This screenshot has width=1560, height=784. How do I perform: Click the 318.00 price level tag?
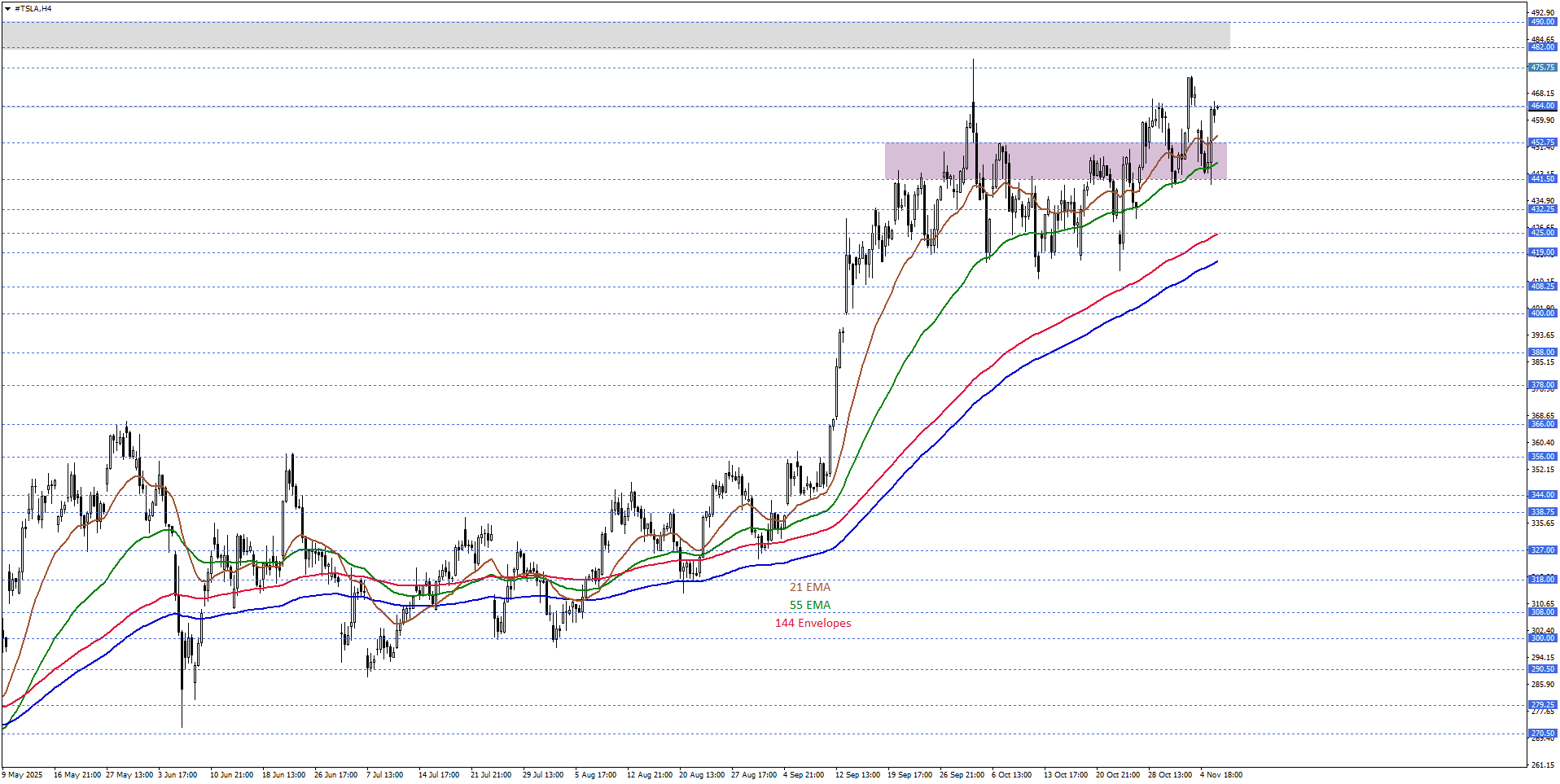point(1542,580)
